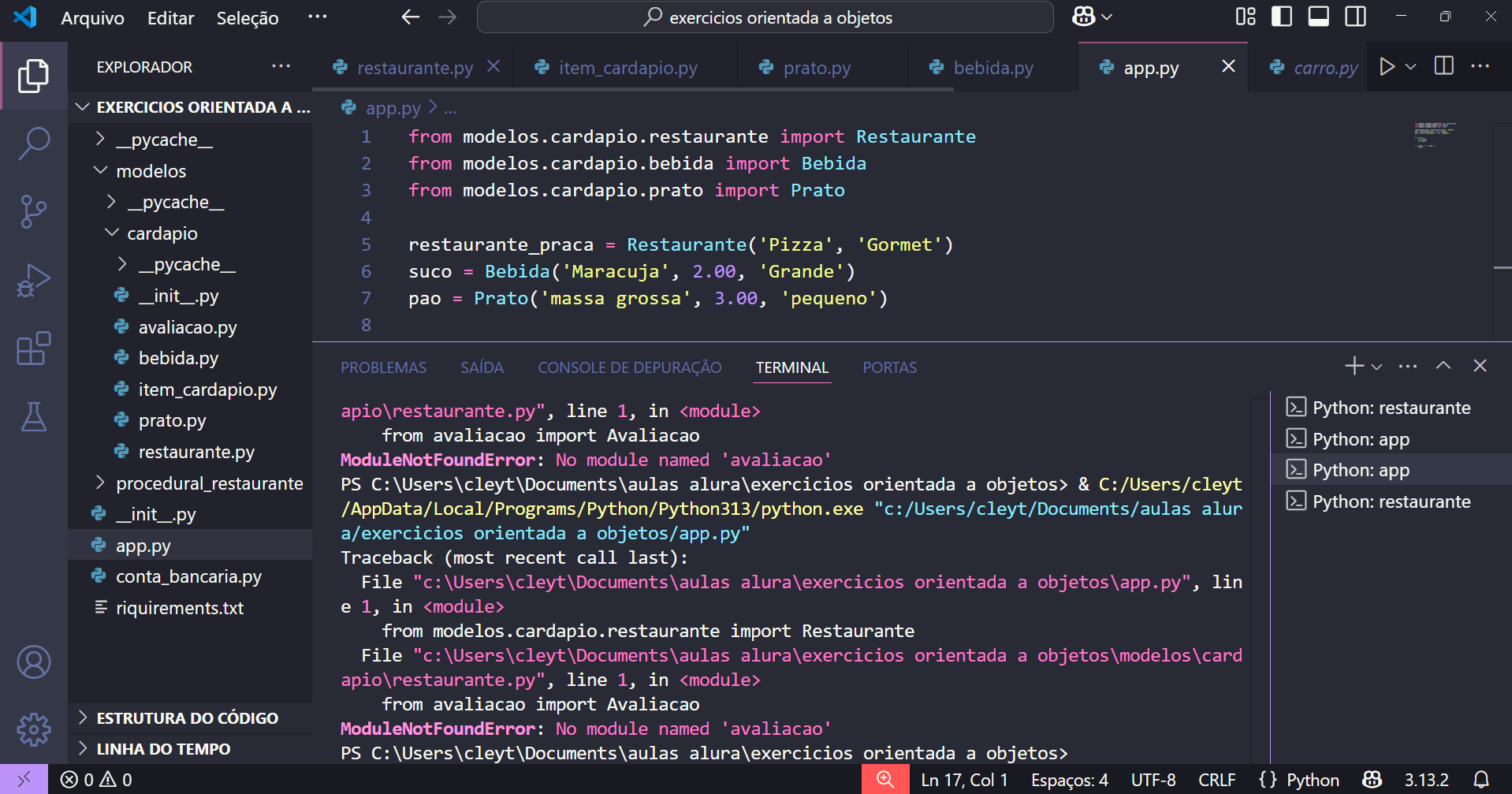Image resolution: width=1512 pixels, height=794 pixels.
Task: Change encoding via UTF-8 status item
Action: 1153,780
